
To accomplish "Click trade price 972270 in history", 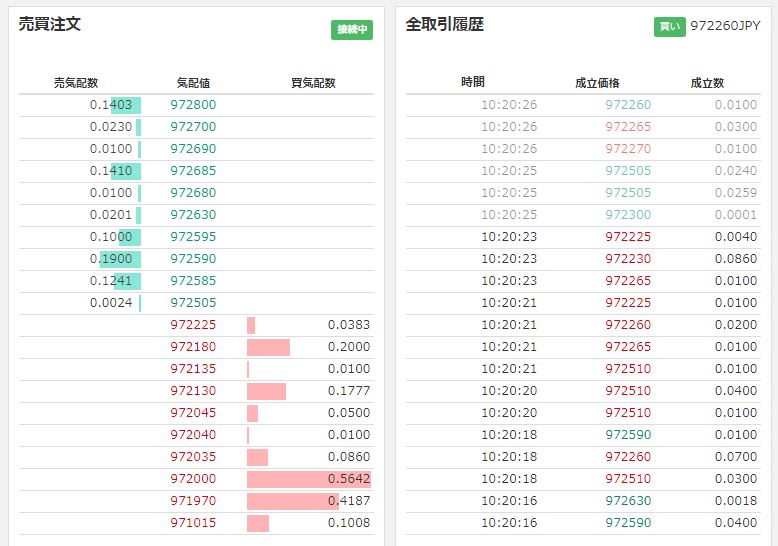I will point(628,149).
